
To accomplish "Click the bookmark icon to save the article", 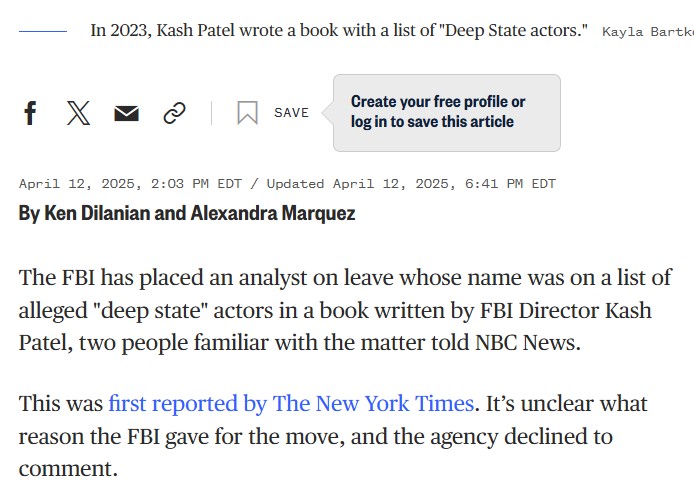I will [247, 113].
